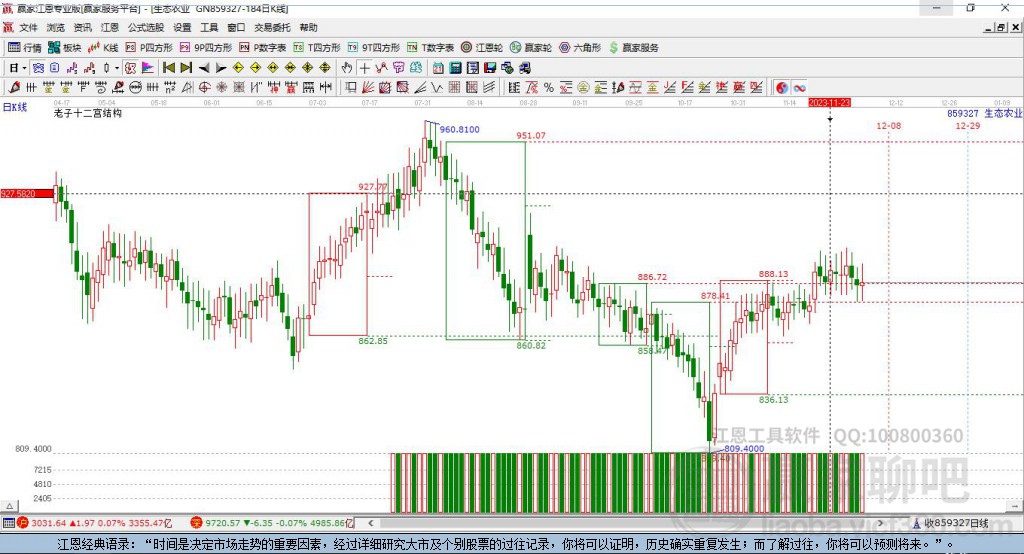This screenshot has width=1024, height=554.
Task: Switch to the K线 chart view
Action: click(x=103, y=48)
